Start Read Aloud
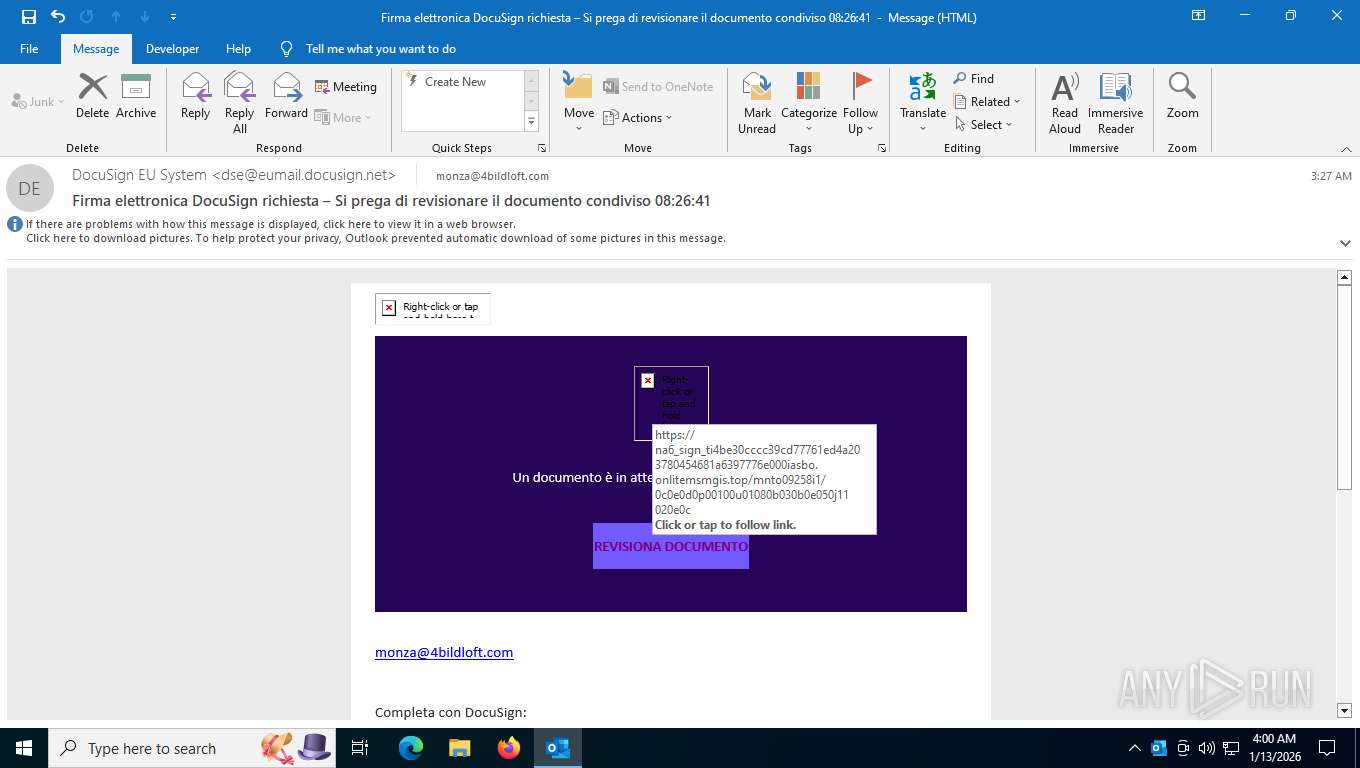 [1065, 103]
